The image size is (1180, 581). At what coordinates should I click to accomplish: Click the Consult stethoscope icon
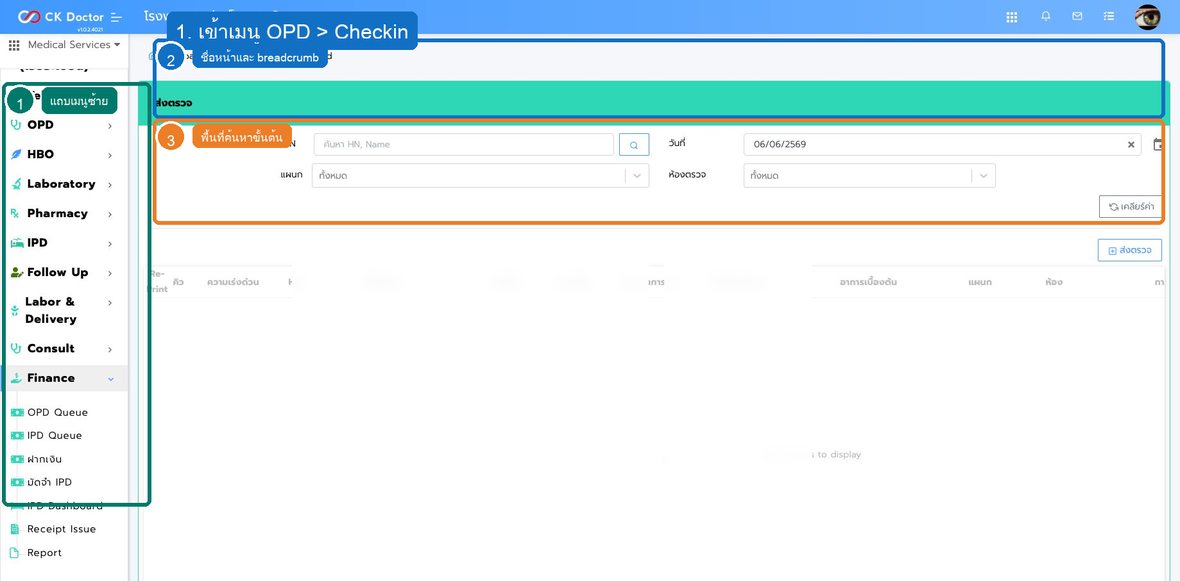pos(16,348)
